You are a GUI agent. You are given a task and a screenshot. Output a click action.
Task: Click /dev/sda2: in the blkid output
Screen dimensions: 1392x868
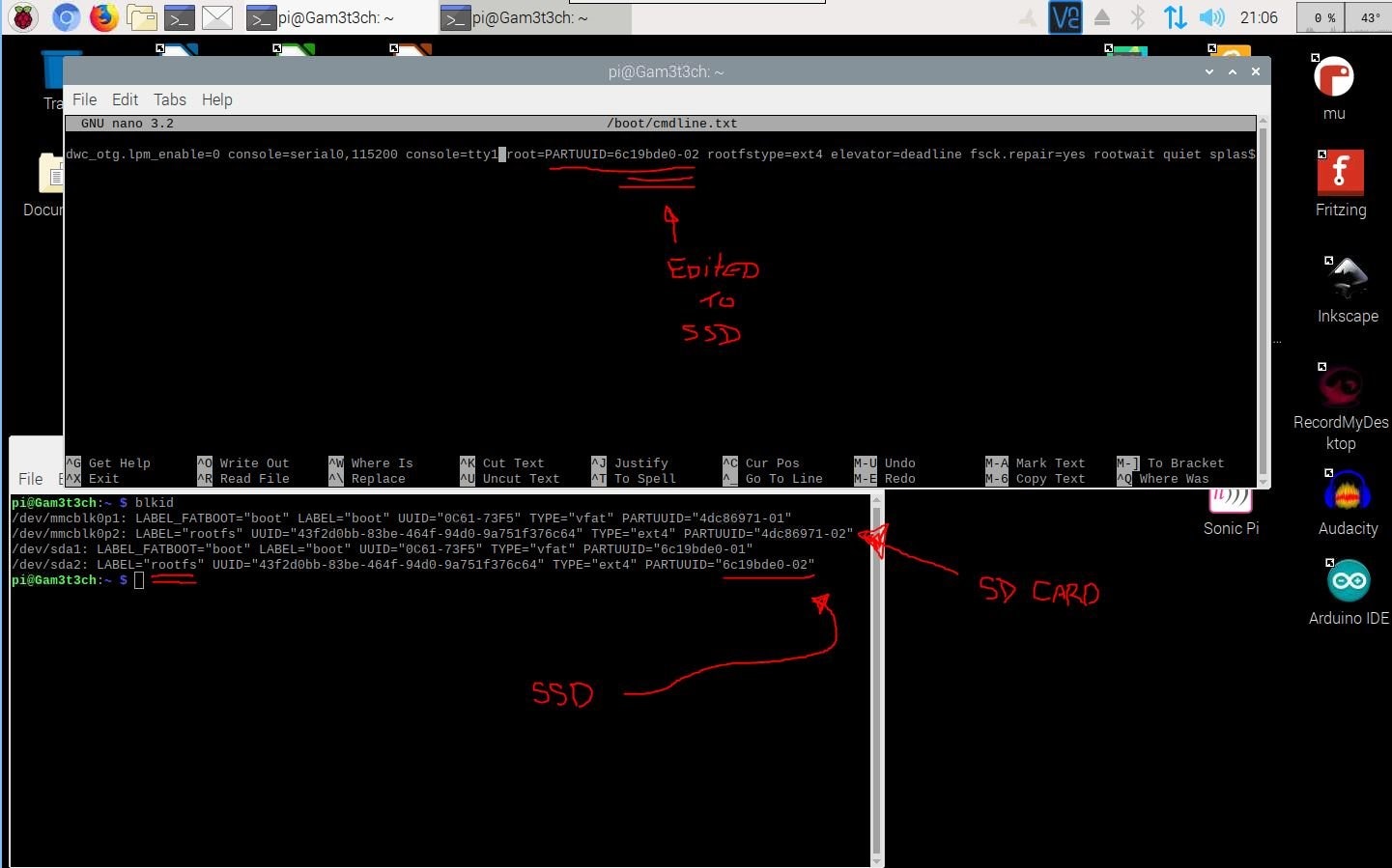[50, 565]
